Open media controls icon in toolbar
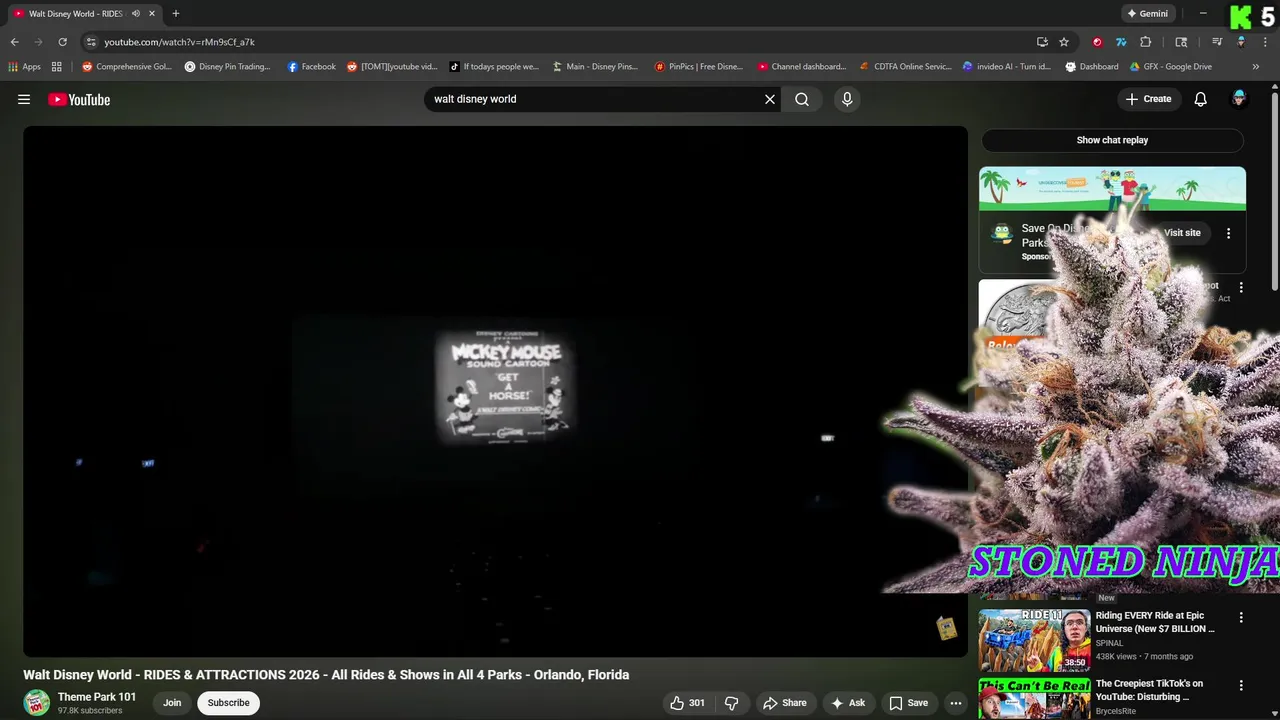 tap(1217, 42)
